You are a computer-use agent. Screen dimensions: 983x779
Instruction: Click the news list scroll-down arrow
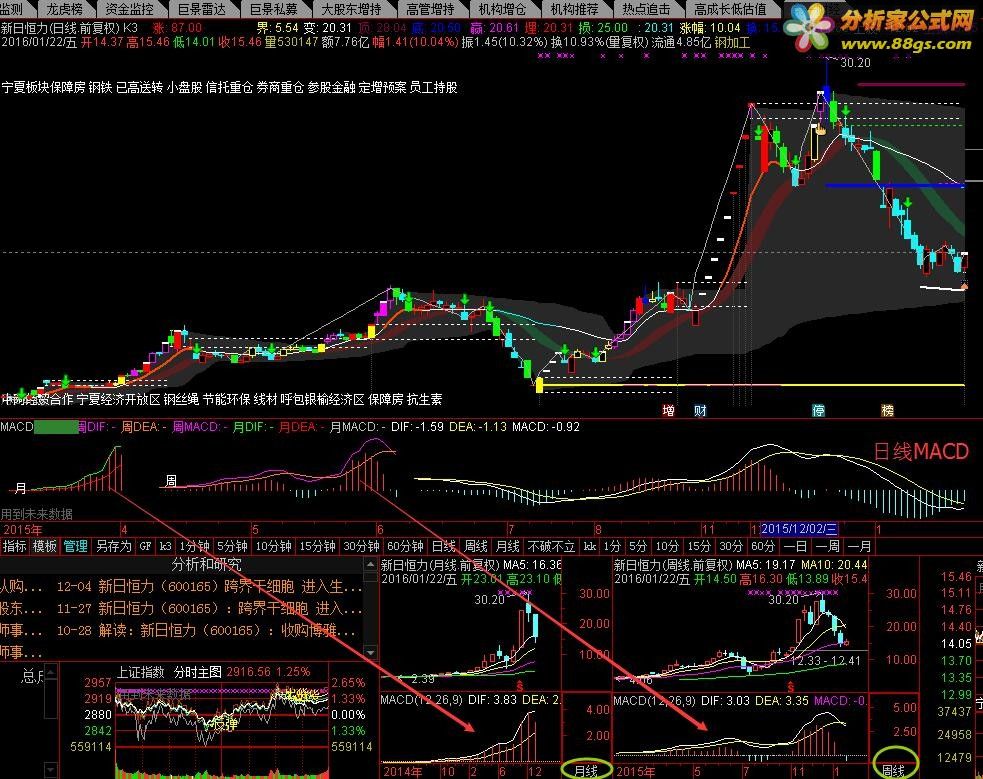click(x=371, y=652)
